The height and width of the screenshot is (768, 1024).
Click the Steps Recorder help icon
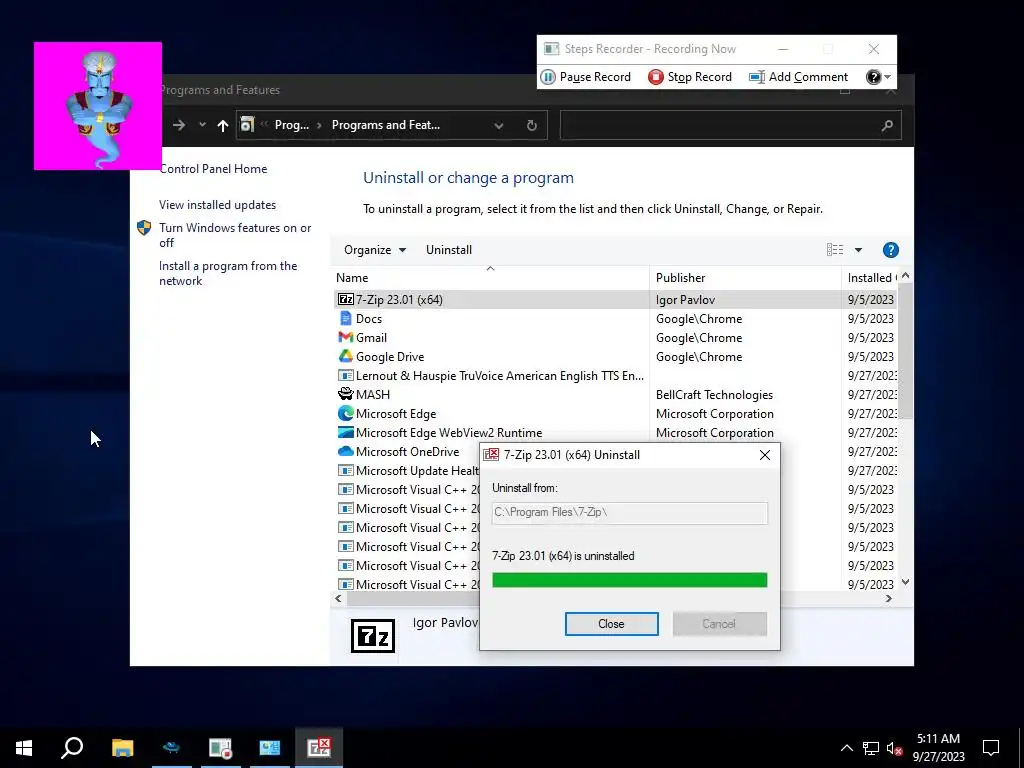pos(873,77)
